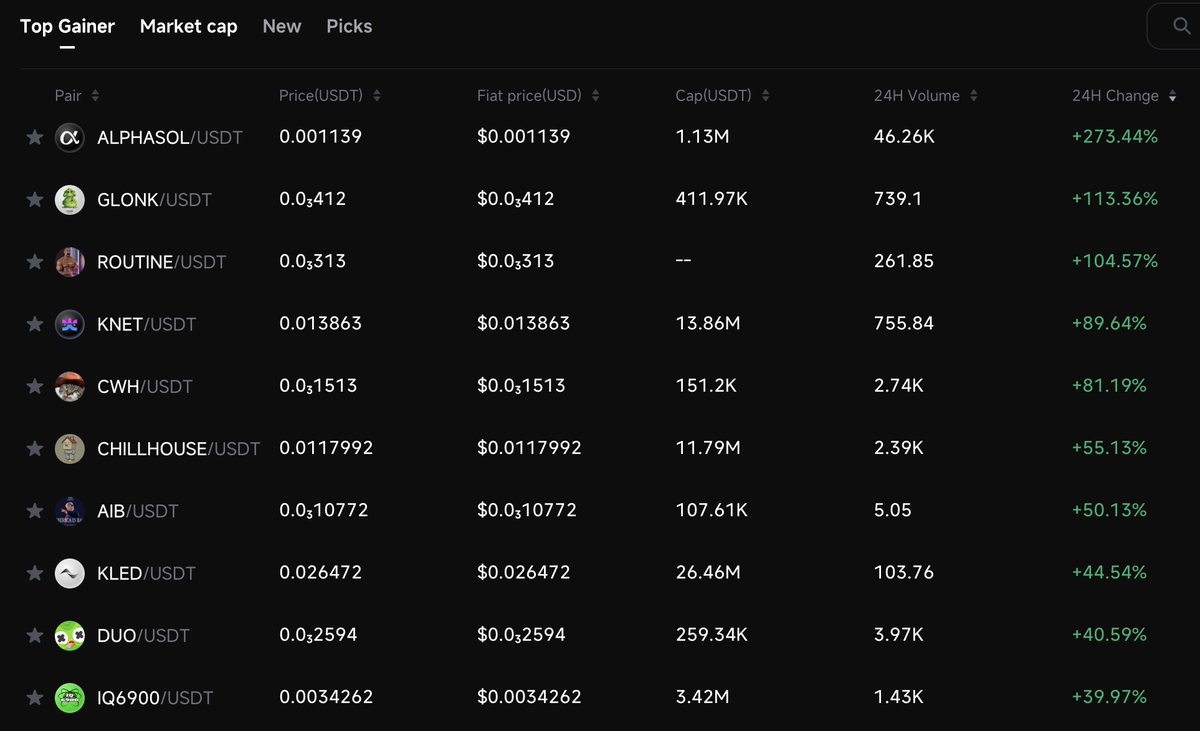The width and height of the screenshot is (1200, 731).
Task: Open the KLED/USDT pair name
Action: (147, 573)
